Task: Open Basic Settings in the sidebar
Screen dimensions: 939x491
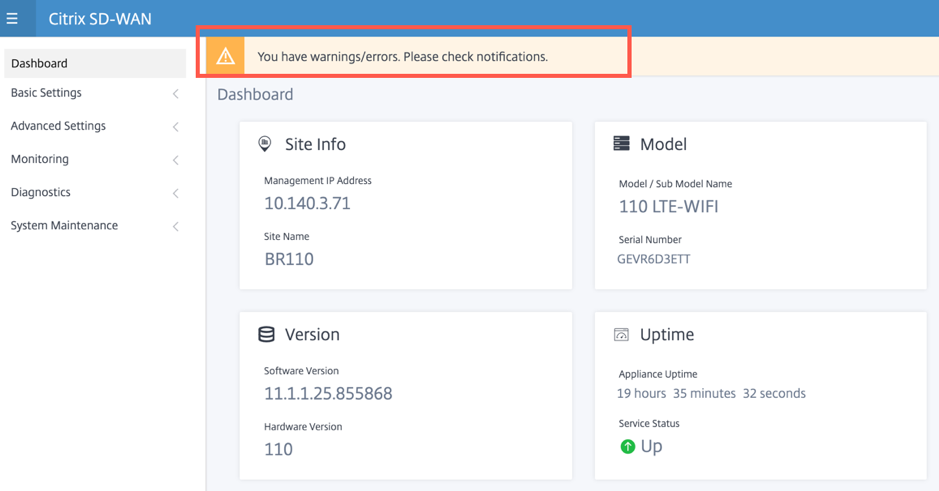Action: (46, 93)
